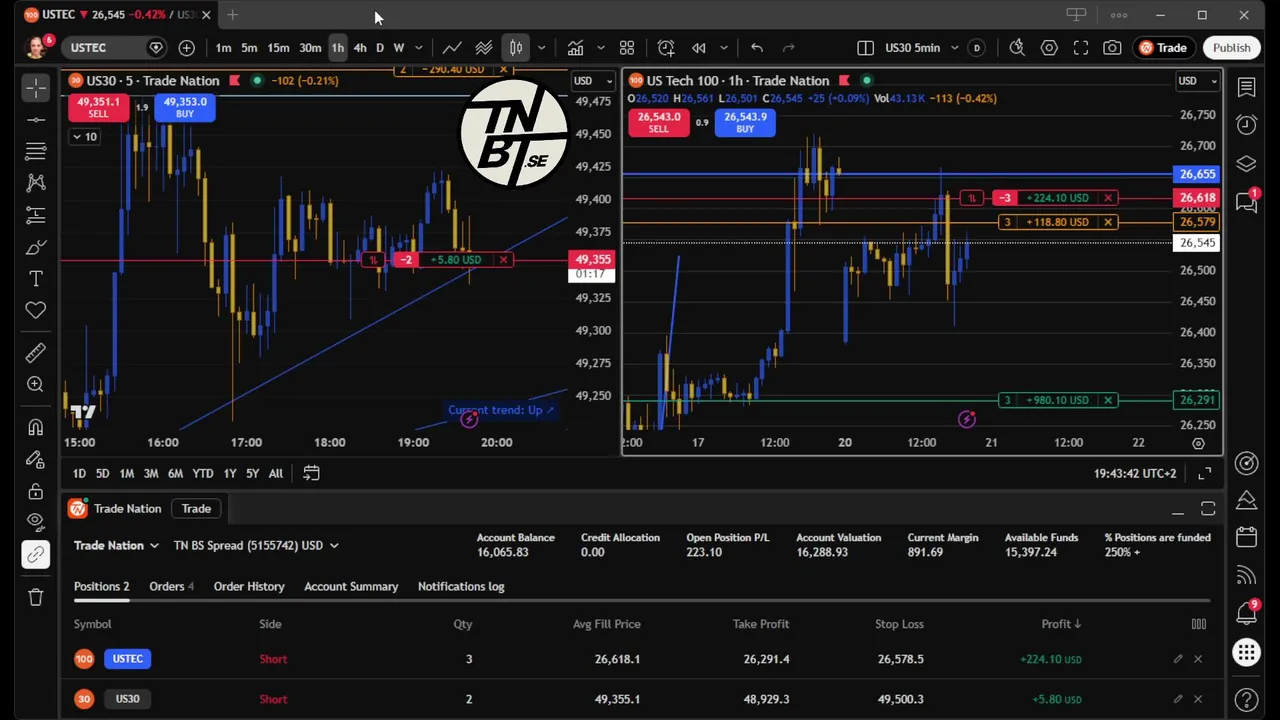Expand the chart style dropdown arrow

pyautogui.click(x=541, y=48)
